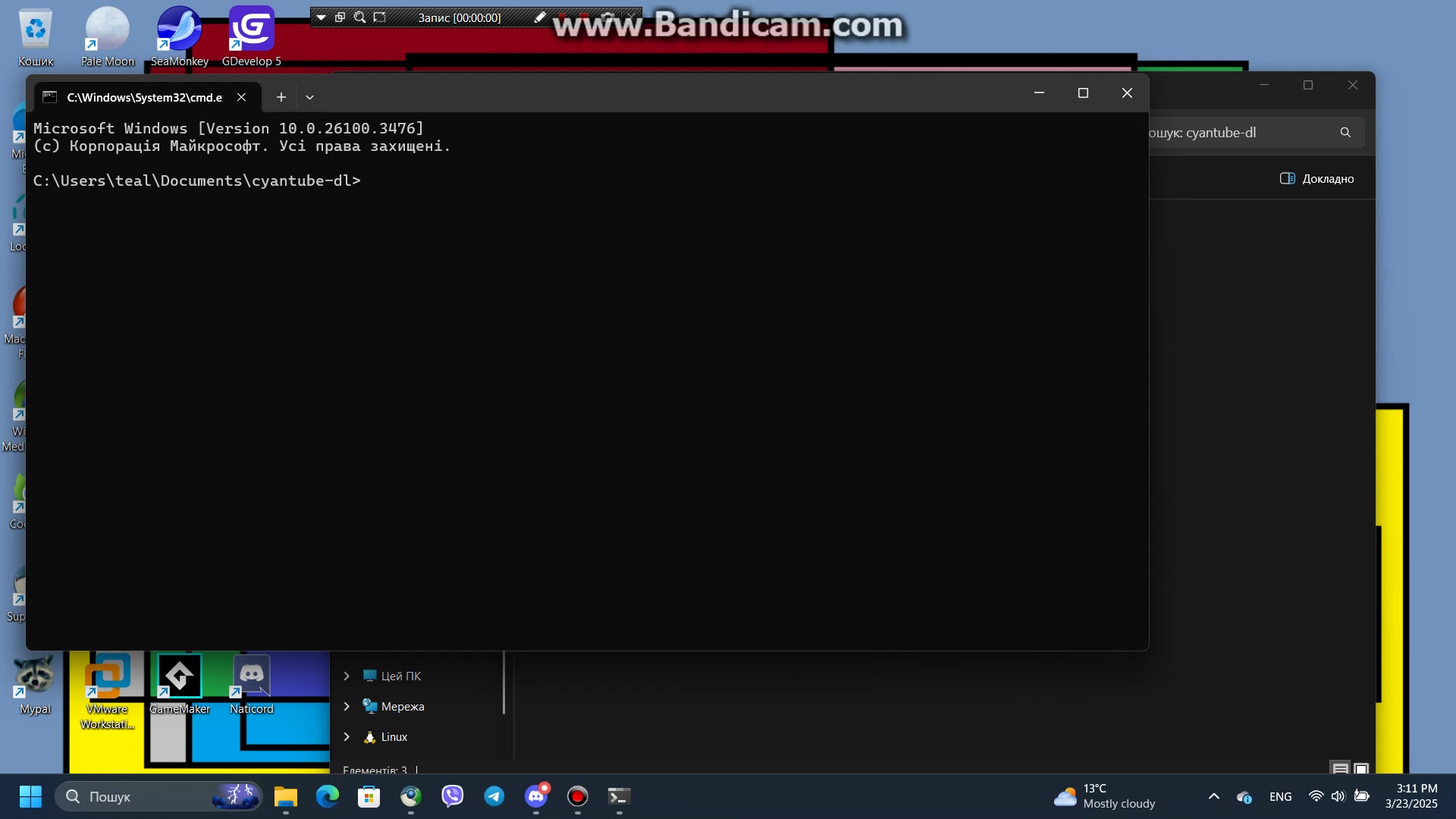Open CMD tab dropdown arrow
The image size is (1456, 819).
[309, 97]
